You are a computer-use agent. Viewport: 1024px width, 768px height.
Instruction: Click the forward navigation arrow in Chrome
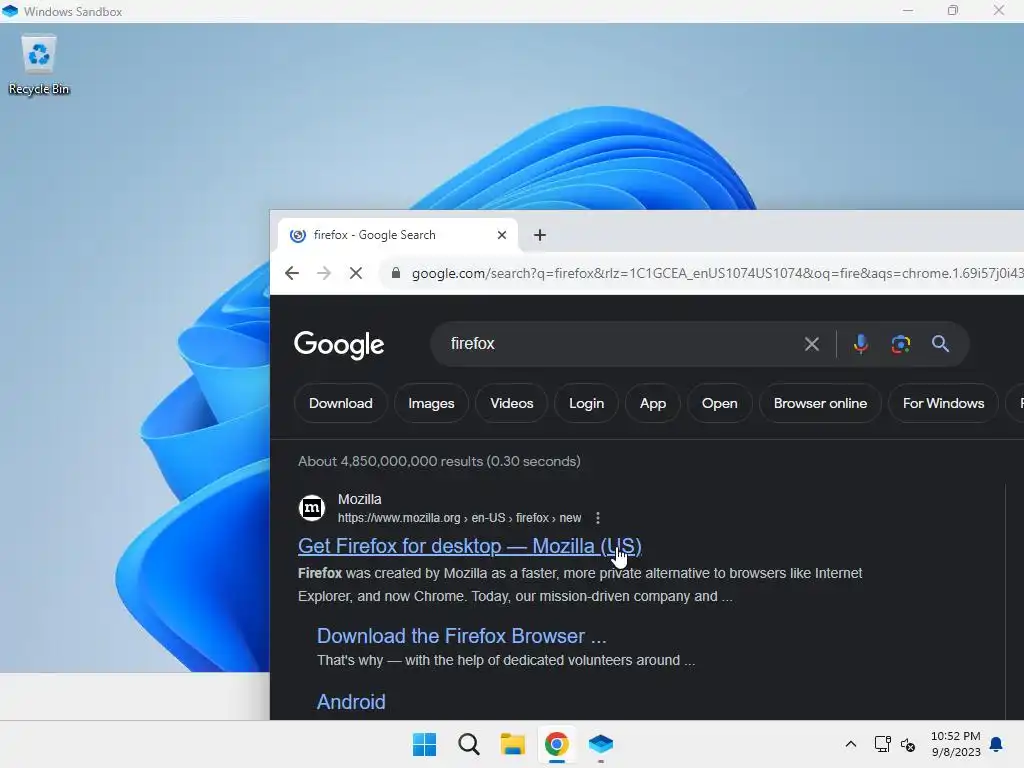[324, 273]
